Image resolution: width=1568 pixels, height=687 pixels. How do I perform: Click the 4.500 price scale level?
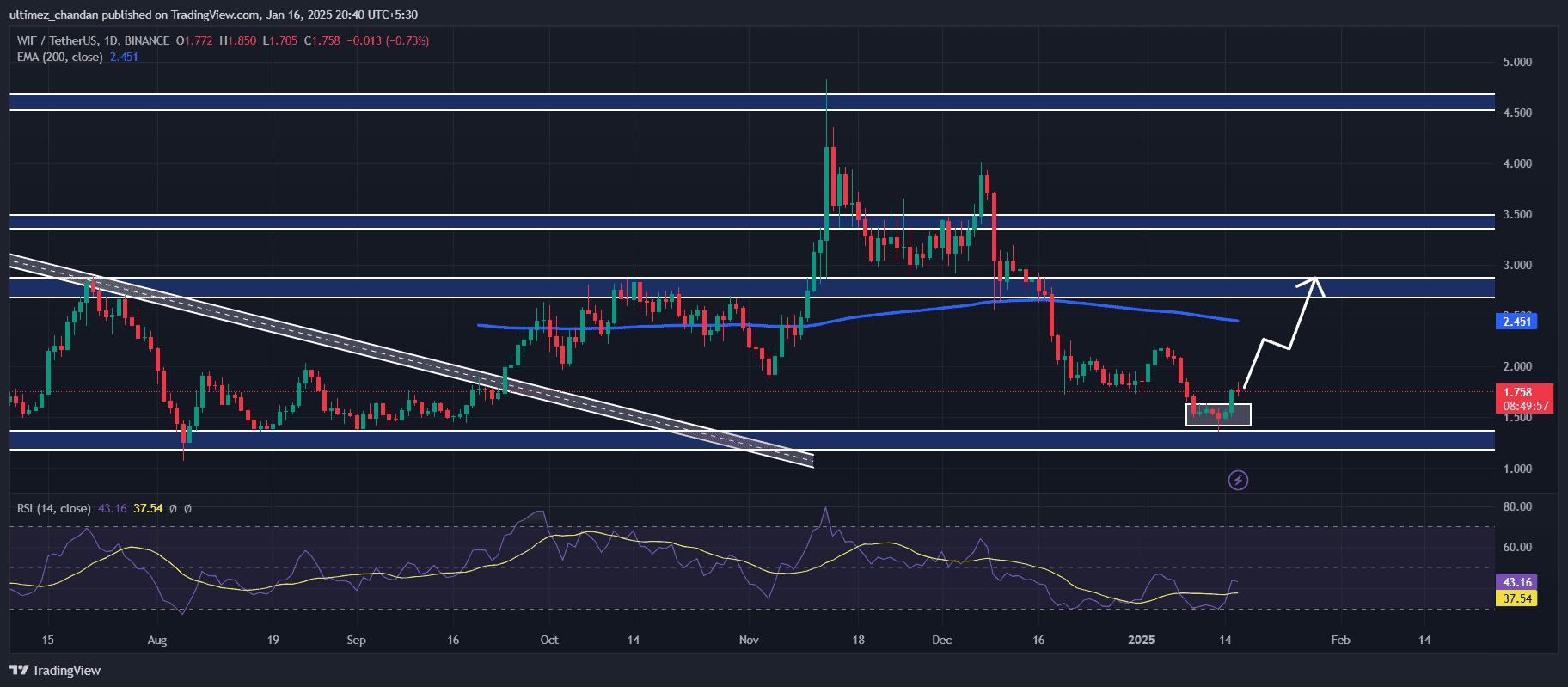click(x=1517, y=113)
